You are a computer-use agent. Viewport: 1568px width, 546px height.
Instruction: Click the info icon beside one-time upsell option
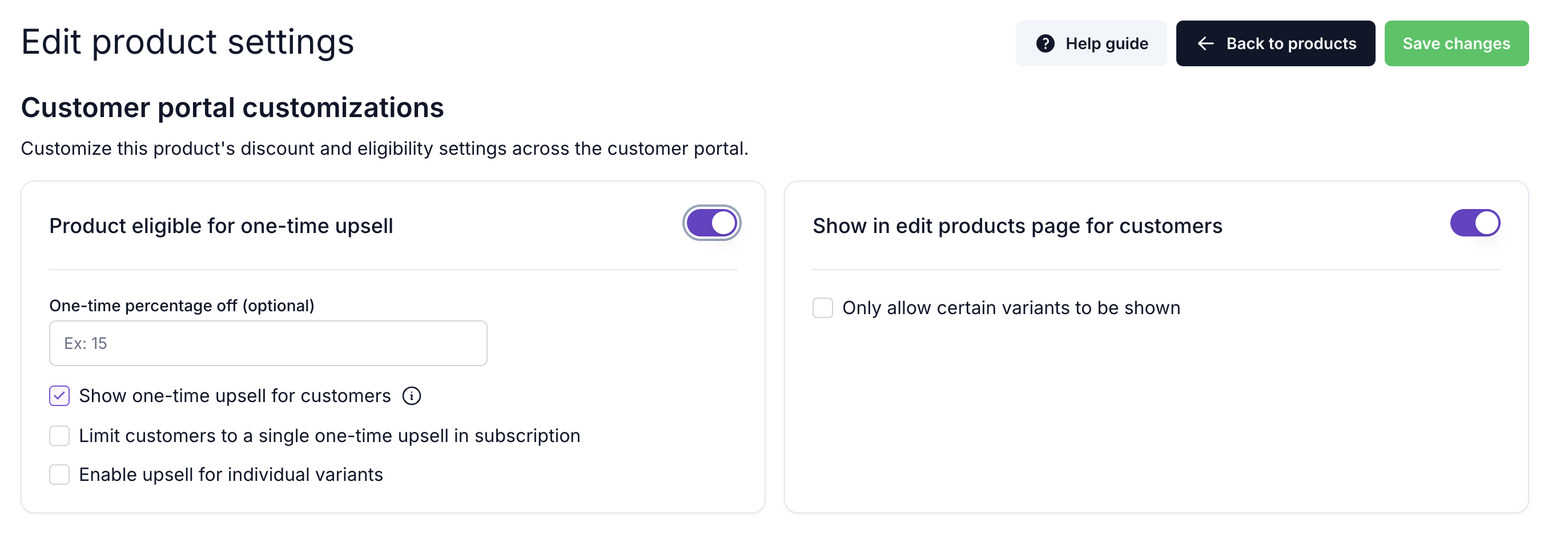[x=412, y=396]
